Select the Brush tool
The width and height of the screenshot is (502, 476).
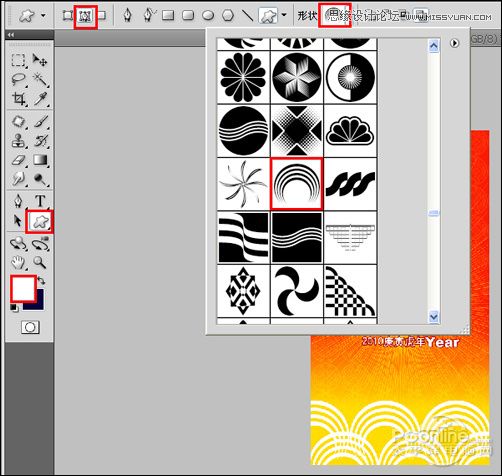(x=40, y=121)
